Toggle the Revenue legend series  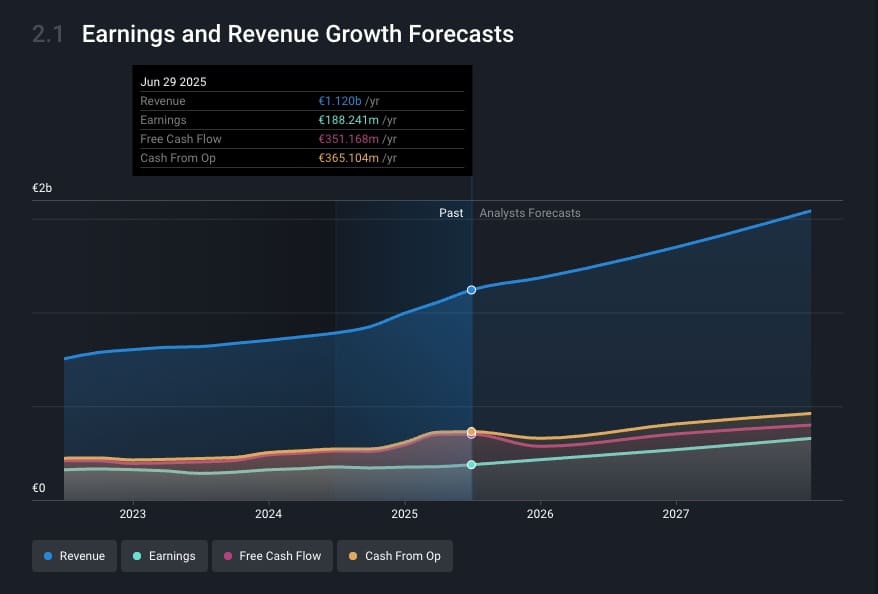(x=74, y=556)
